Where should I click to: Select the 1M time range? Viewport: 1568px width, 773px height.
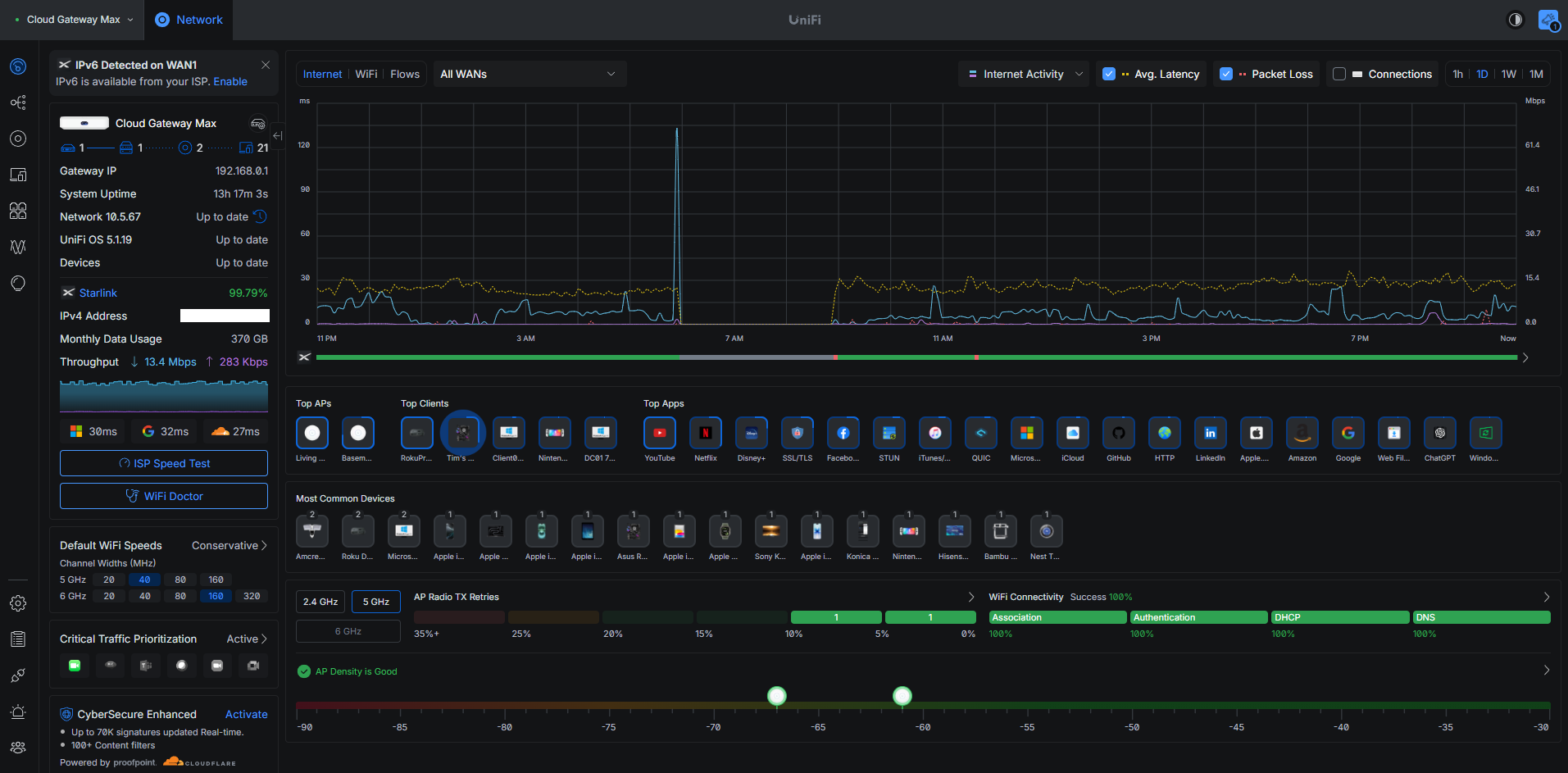pyautogui.click(x=1536, y=74)
